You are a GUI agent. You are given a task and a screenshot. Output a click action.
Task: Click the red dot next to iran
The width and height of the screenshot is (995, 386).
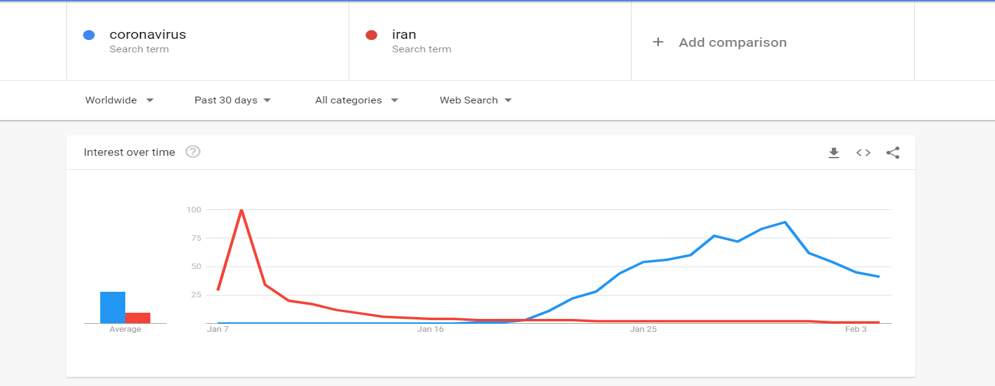pos(371,35)
